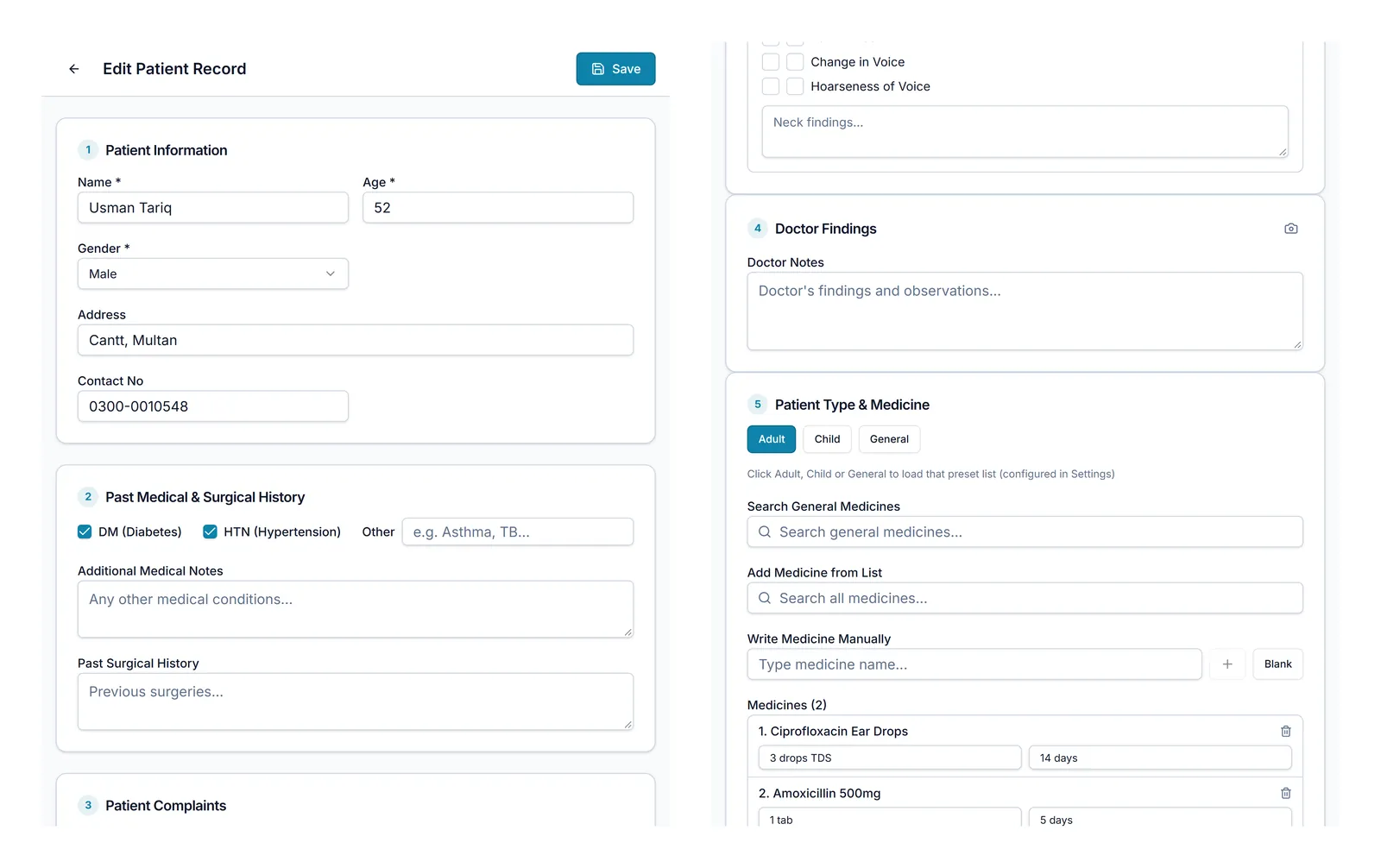Focus the Type medicine name field
The width and height of the screenshot is (1381, 868).
pyautogui.click(x=974, y=664)
